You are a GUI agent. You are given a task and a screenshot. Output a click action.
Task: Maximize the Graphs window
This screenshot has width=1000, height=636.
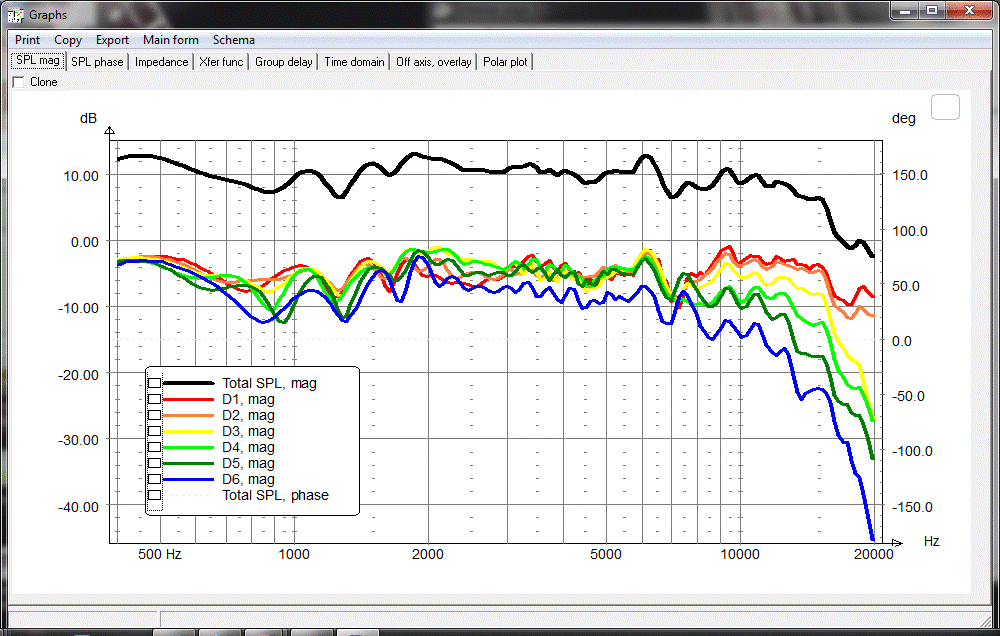click(932, 10)
